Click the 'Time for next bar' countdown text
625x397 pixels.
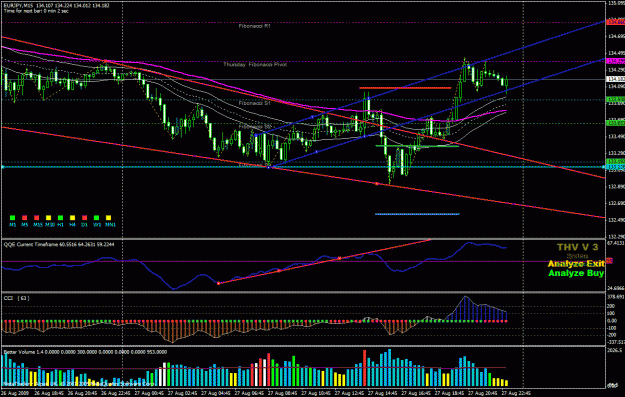click(36, 11)
